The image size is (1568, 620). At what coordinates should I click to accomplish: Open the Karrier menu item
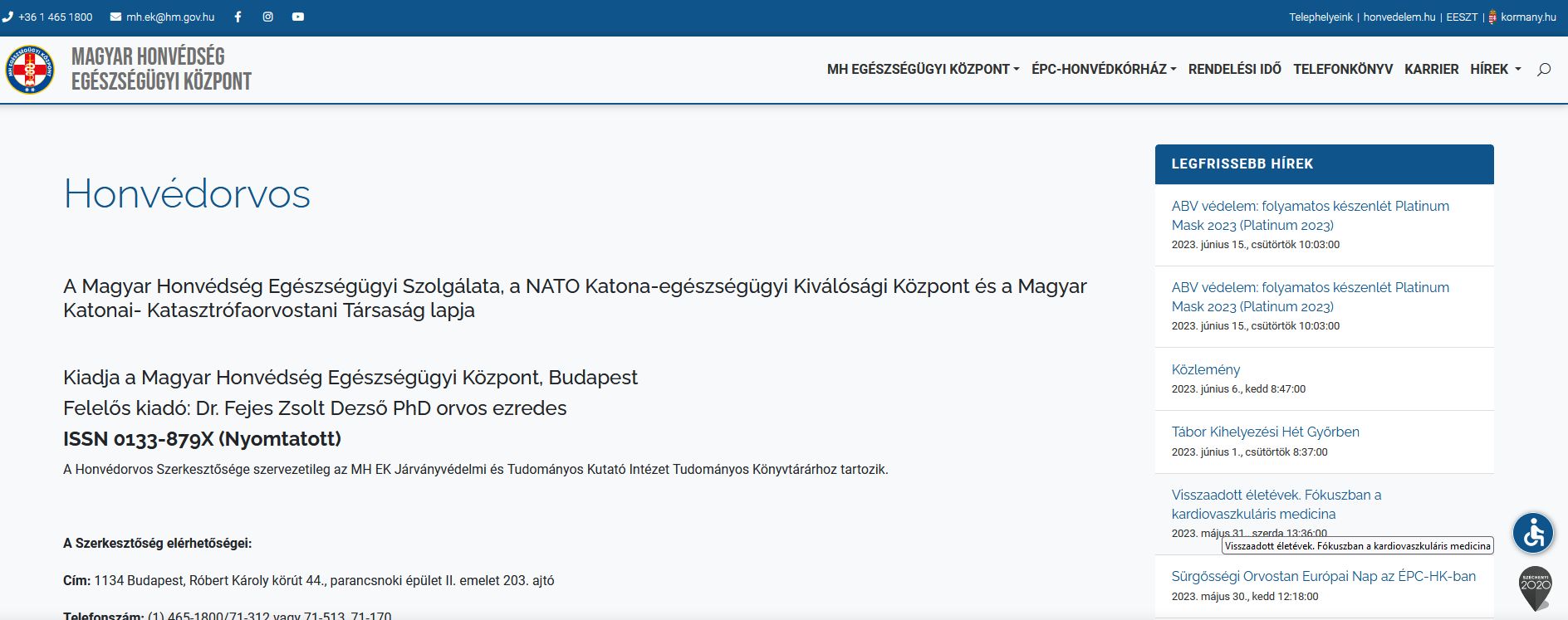1431,70
